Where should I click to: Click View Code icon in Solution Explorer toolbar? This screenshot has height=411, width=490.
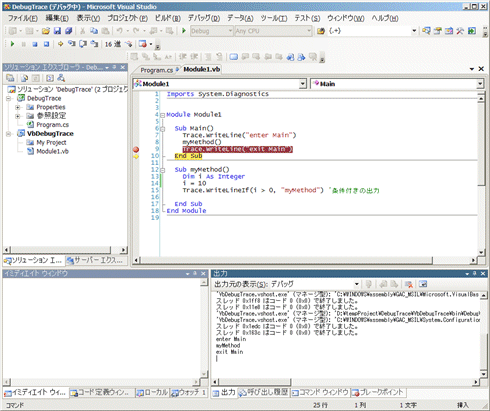click(50, 78)
